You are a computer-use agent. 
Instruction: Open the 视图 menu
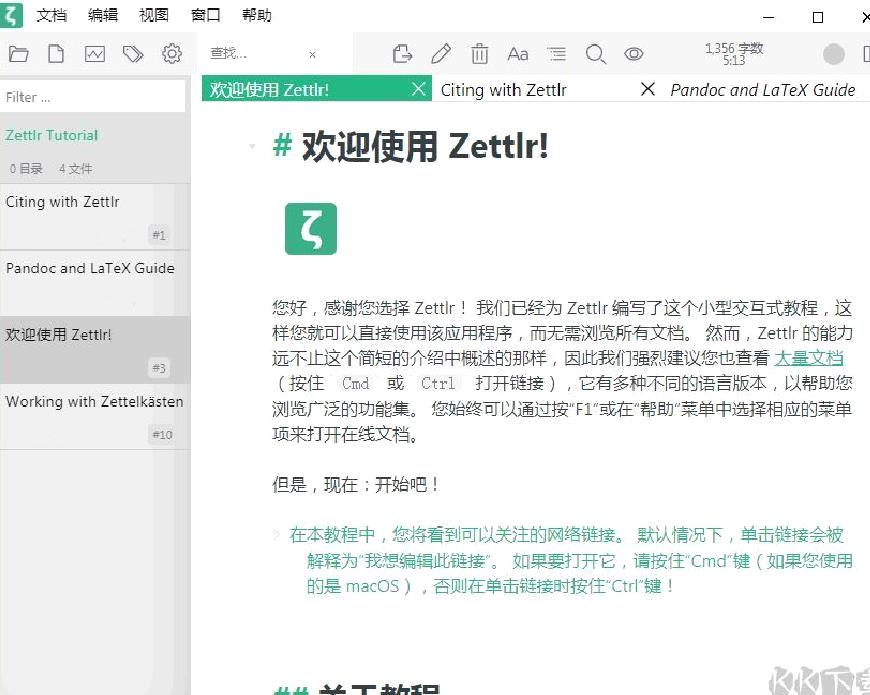tap(154, 15)
